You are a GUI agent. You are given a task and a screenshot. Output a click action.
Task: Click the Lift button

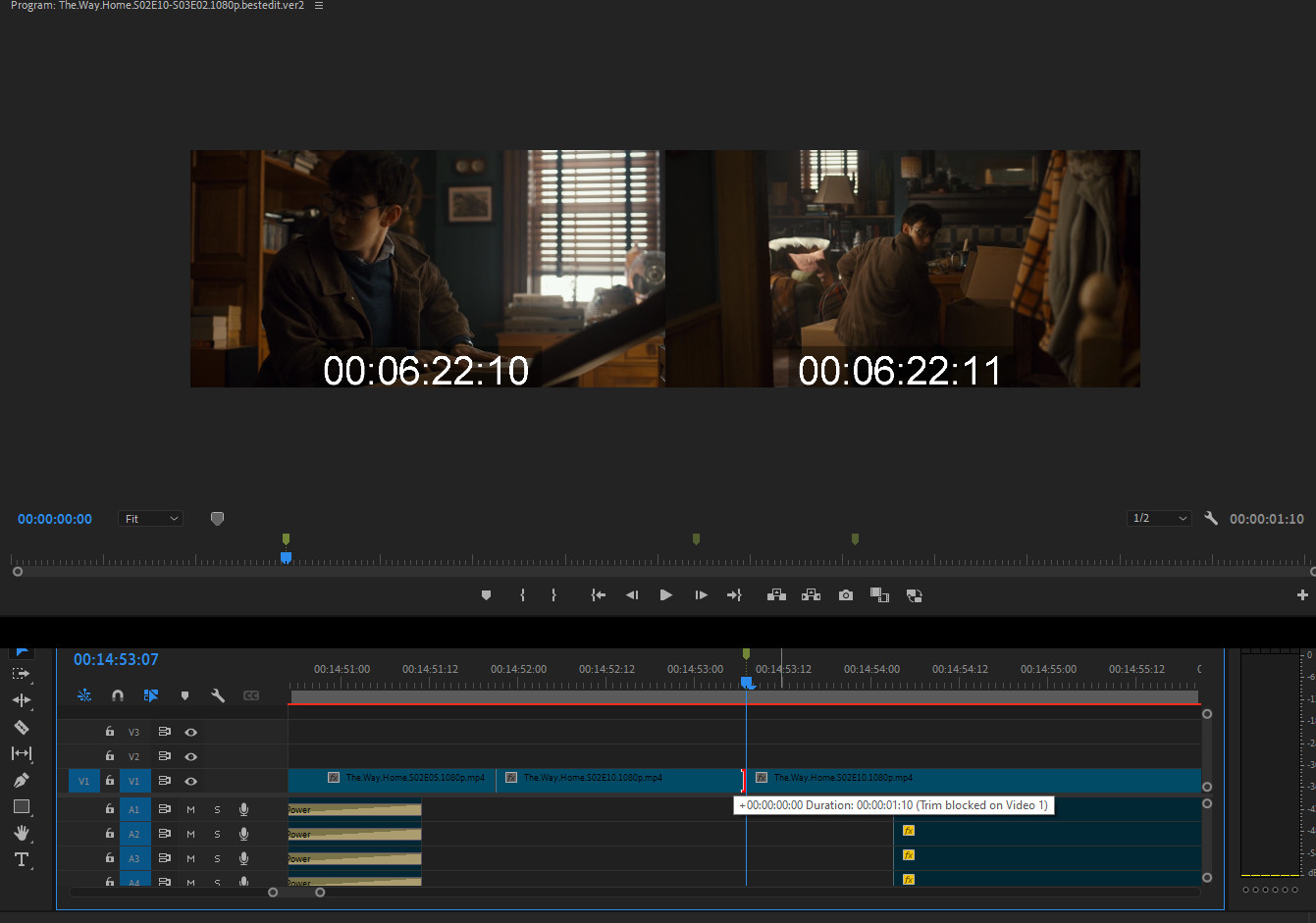pos(776,595)
